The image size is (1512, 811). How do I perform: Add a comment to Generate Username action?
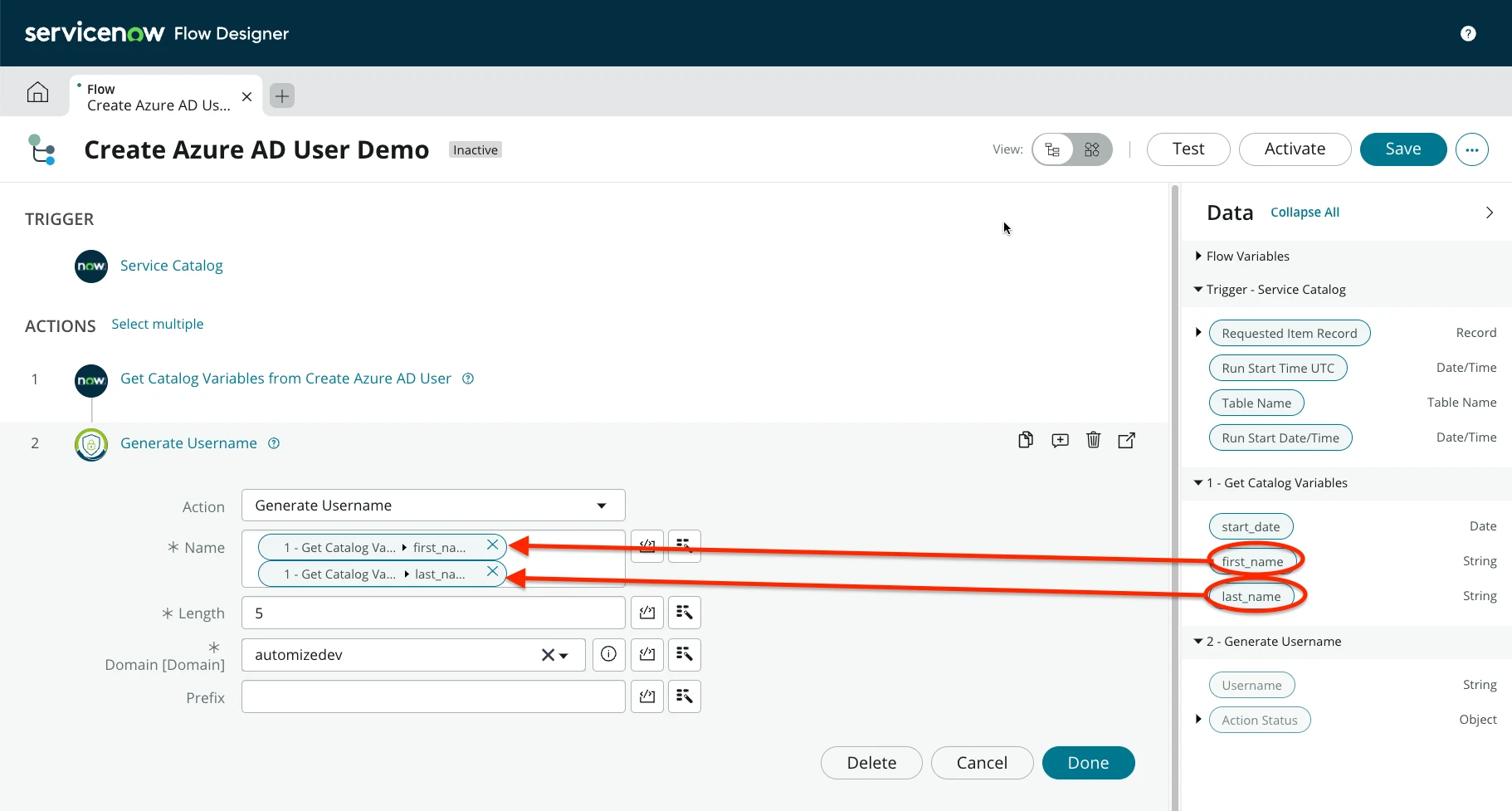coord(1060,440)
